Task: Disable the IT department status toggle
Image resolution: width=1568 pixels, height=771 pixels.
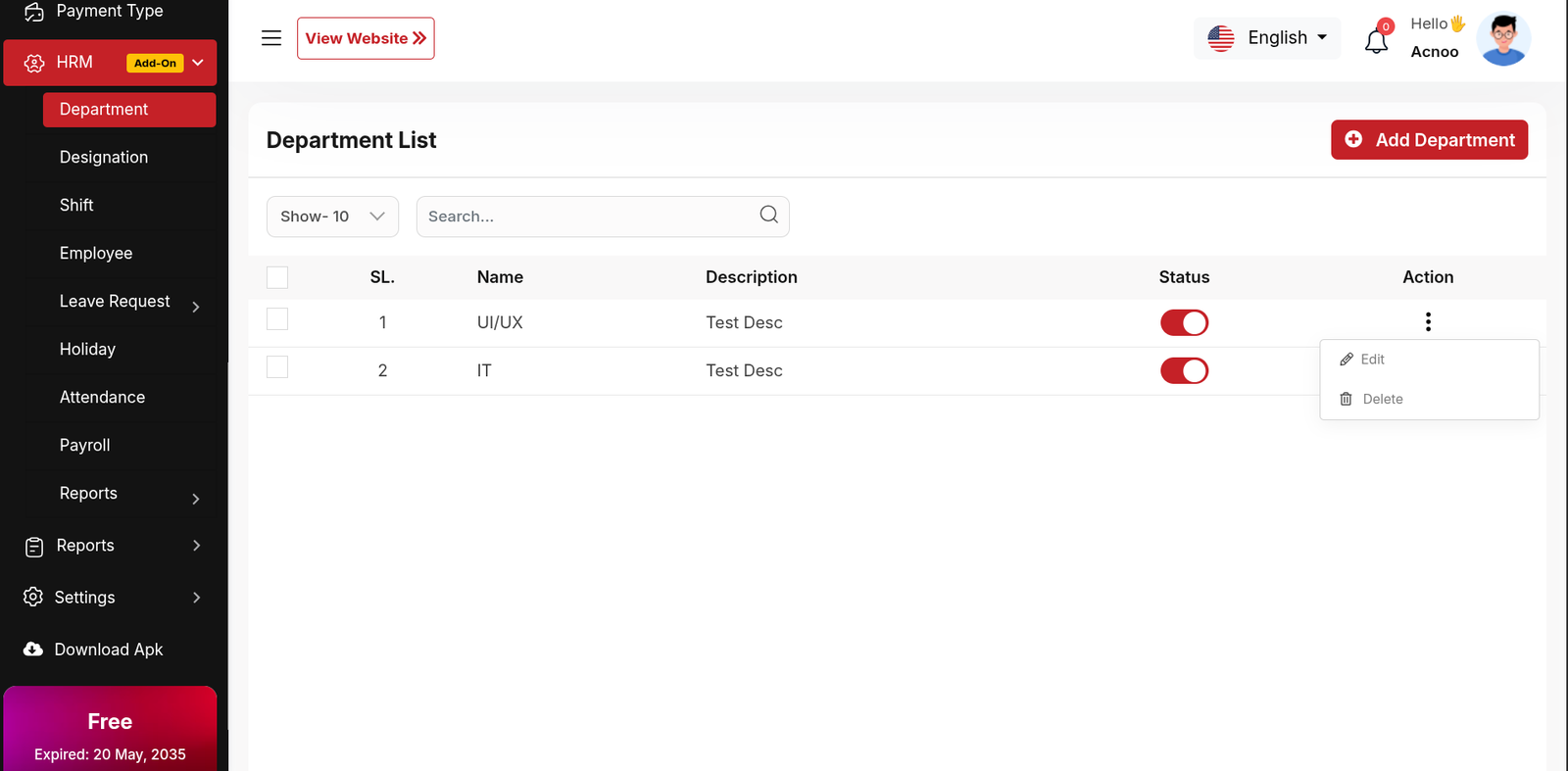Action: (x=1184, y=370)
